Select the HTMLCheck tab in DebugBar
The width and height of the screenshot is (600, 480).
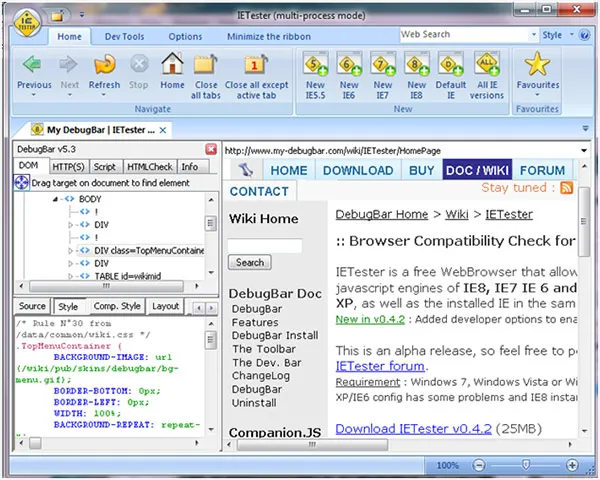coord(148,167)
